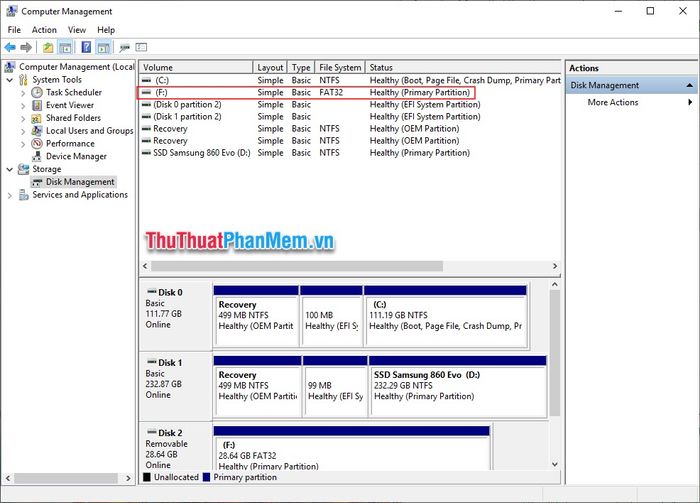Click the Services and Applications icon

click(23, 195)
